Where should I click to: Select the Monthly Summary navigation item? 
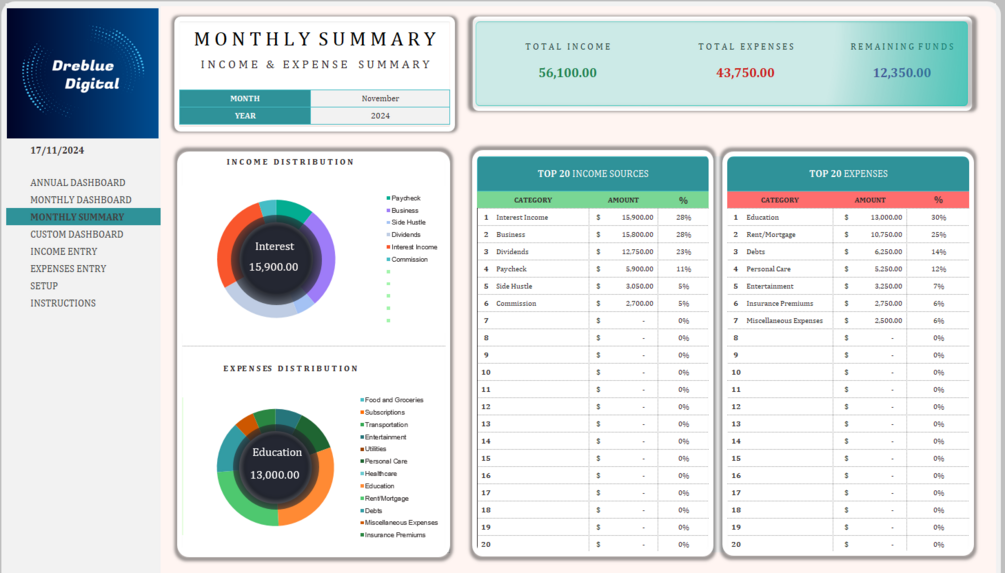83,217
